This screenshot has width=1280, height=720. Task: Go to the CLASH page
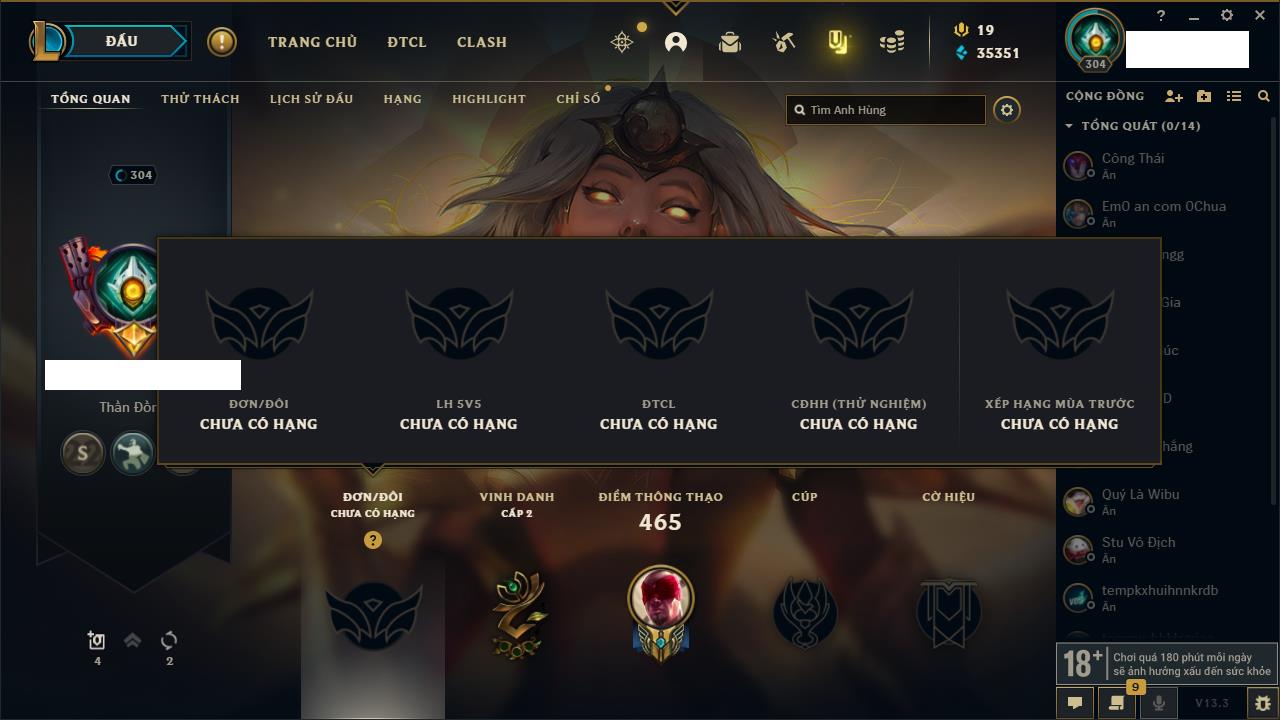[x=482, y=42]
